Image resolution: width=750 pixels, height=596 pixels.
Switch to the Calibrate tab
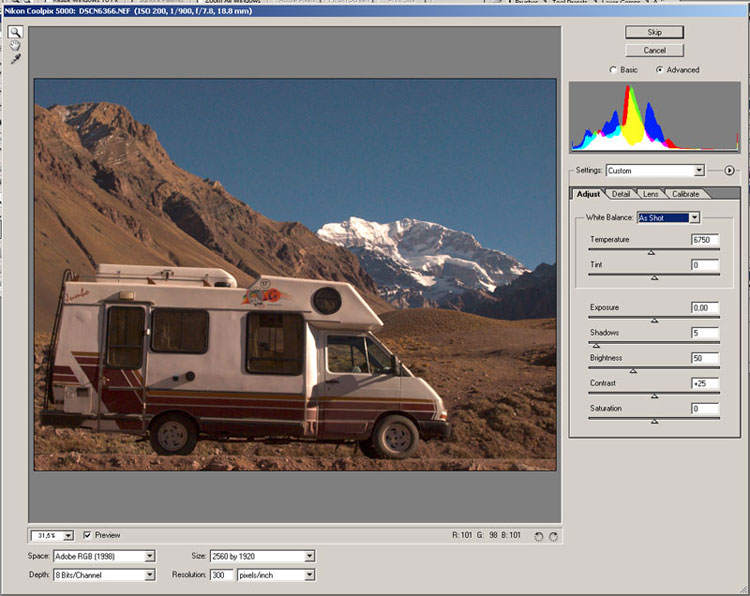coord(685,194)
